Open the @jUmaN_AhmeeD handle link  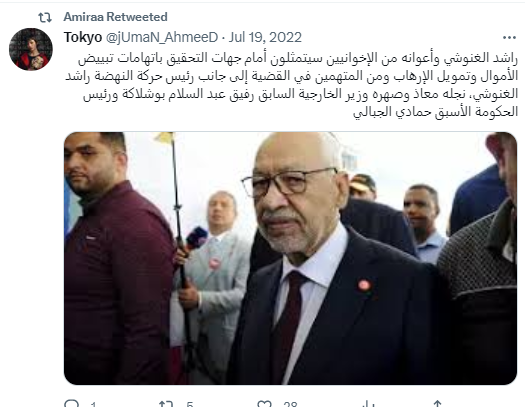162,37
